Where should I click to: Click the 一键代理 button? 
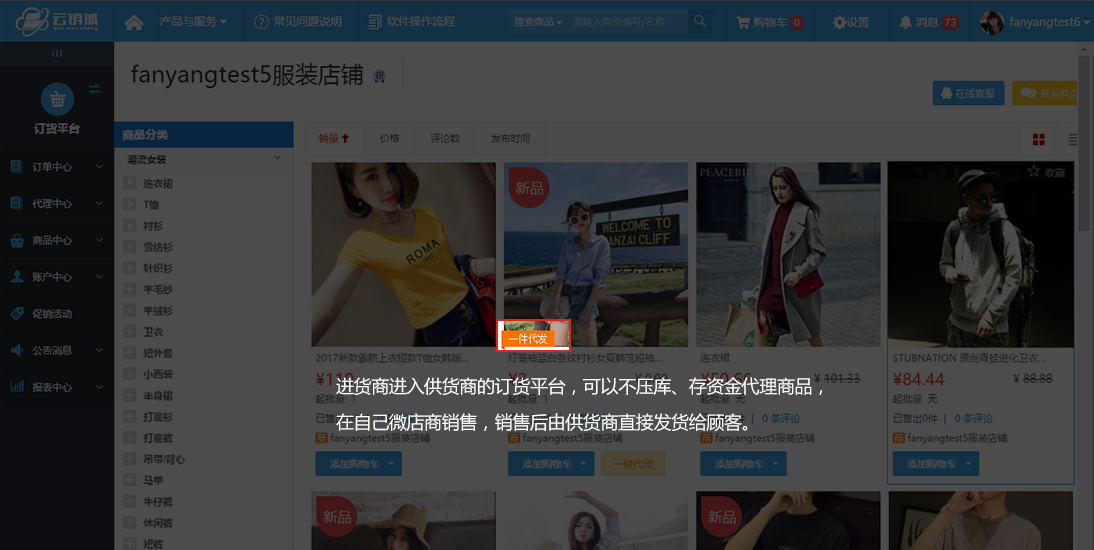632,464
